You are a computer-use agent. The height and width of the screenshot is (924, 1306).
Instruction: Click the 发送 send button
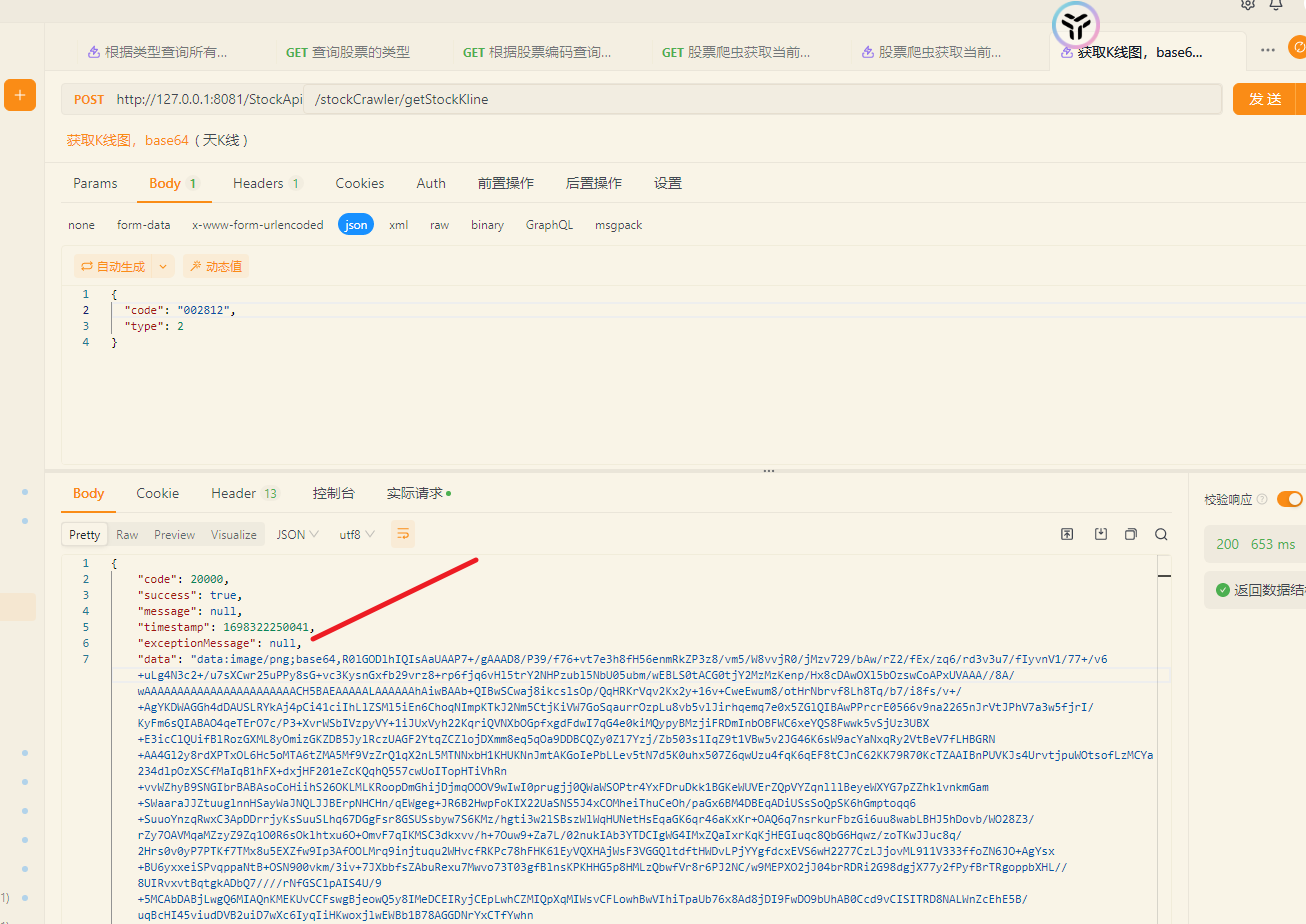point(1265,99)
